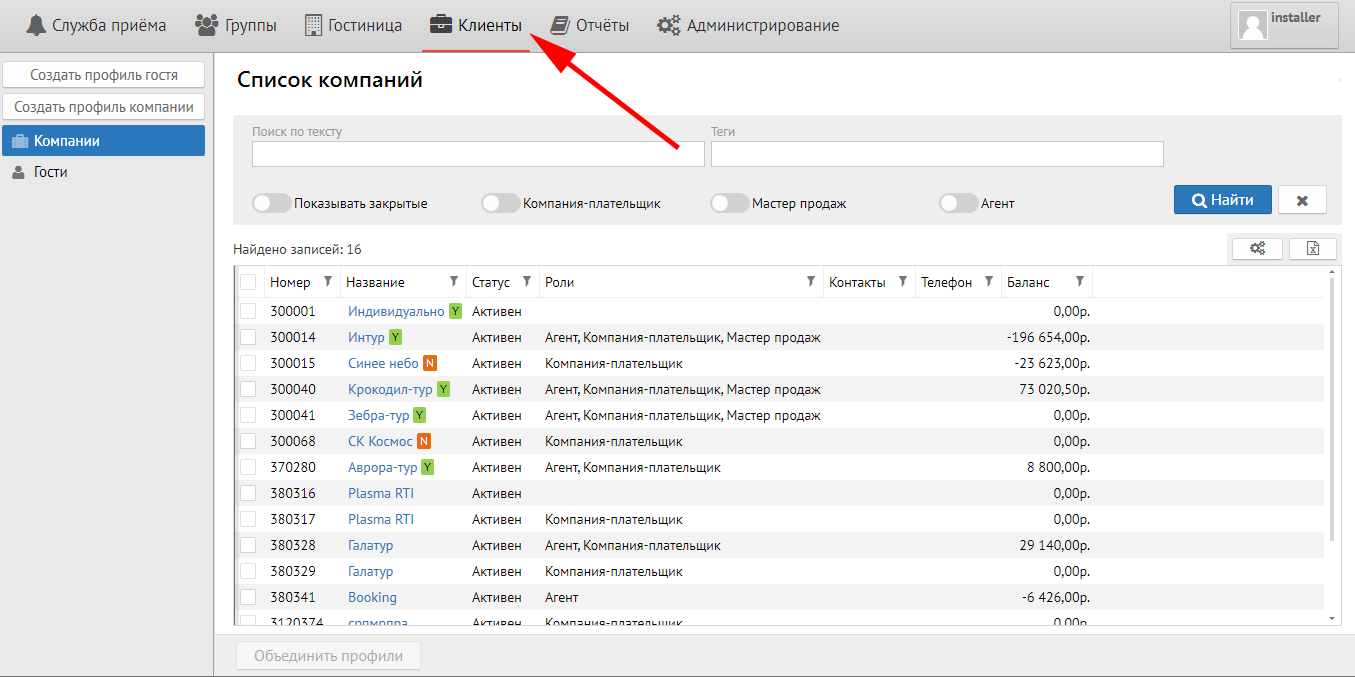
Task: Click the table settings gears icon
Action: [x=1257, y=249]
